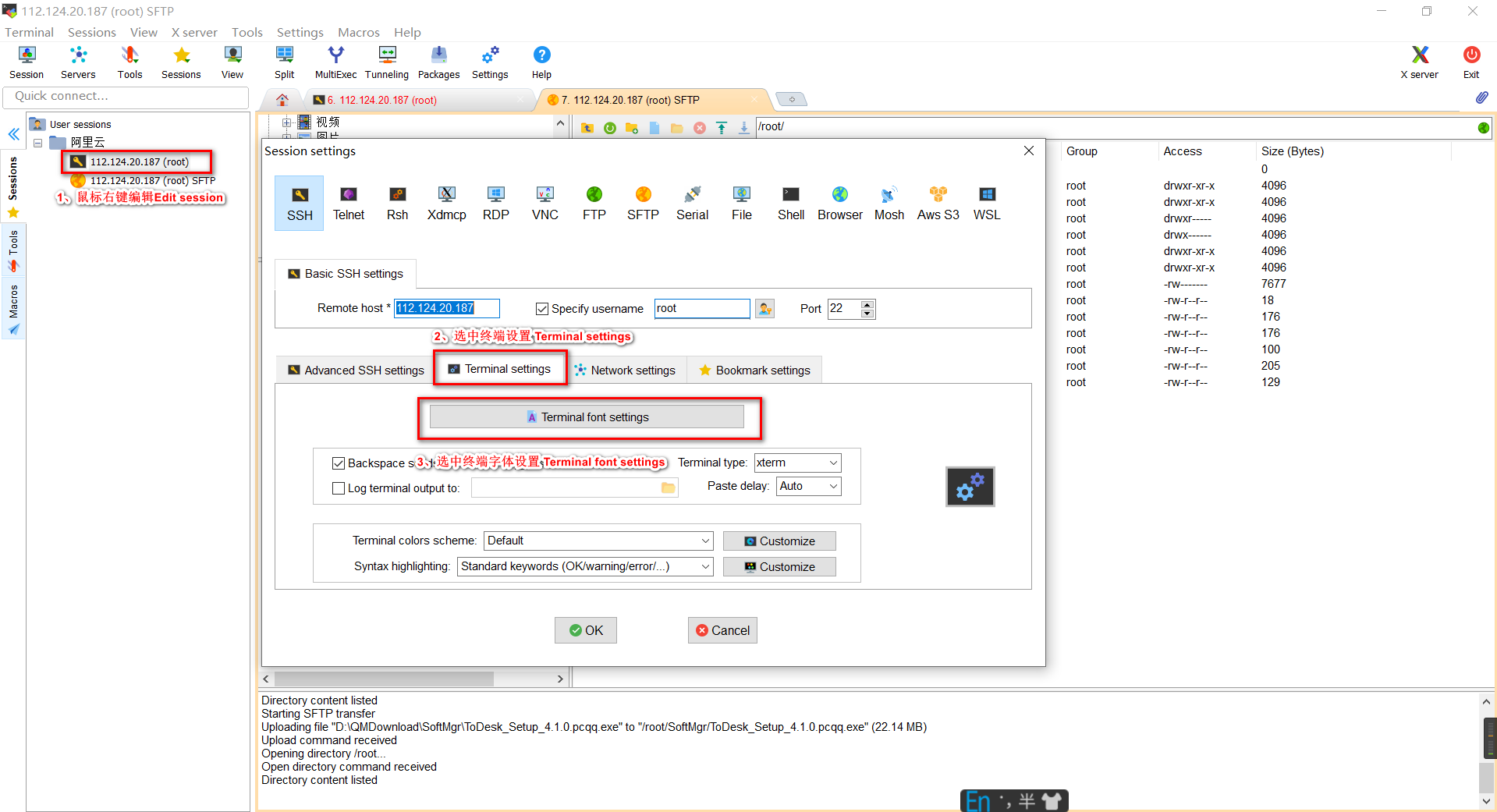The image size is (1497, 812).
Task: Click the OK button to confirm
Action: coord(585,630)
